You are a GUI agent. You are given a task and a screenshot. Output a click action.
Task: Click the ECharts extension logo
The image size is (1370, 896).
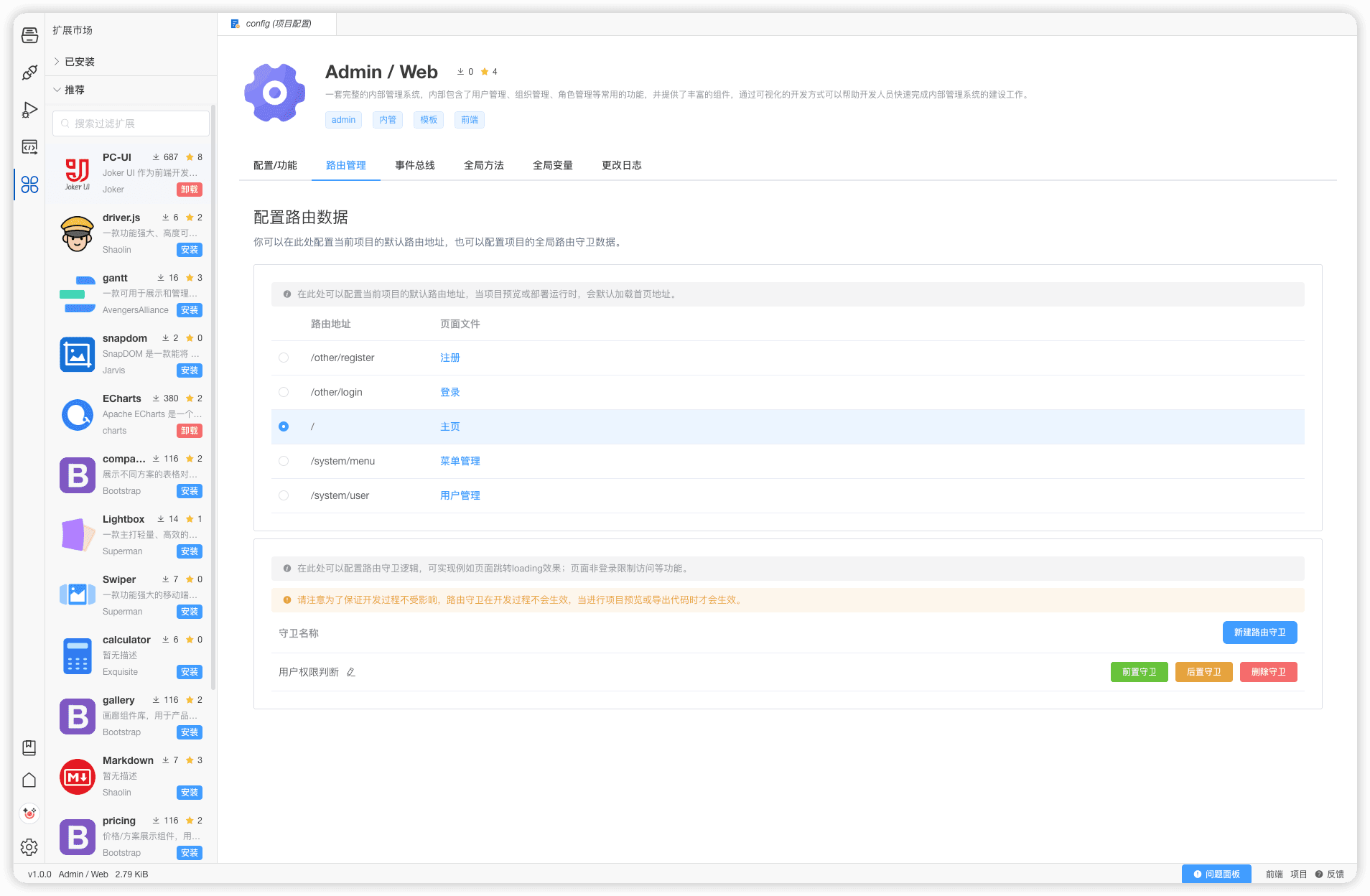click(x=78, y=414)
